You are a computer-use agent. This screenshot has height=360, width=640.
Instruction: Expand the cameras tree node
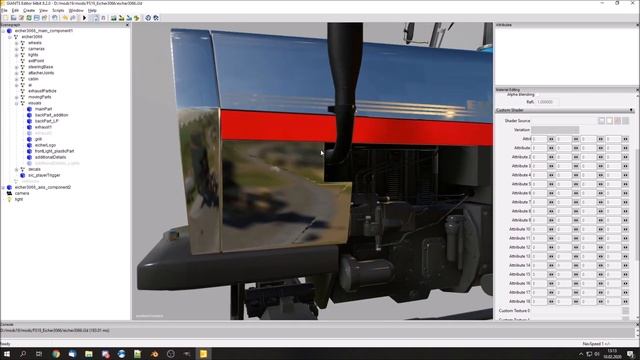click(x=16, y=49)
